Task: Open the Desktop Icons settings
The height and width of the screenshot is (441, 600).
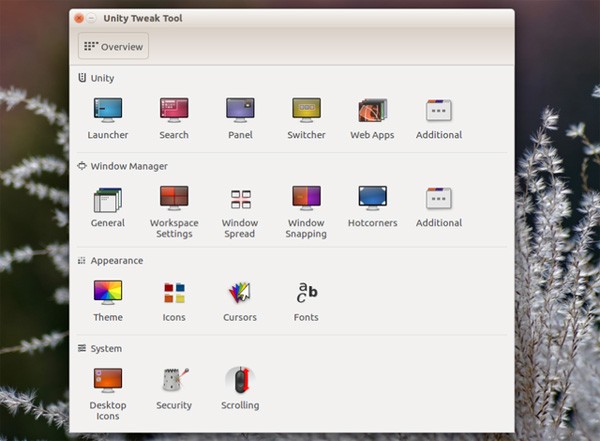Action: coord(108,381)
